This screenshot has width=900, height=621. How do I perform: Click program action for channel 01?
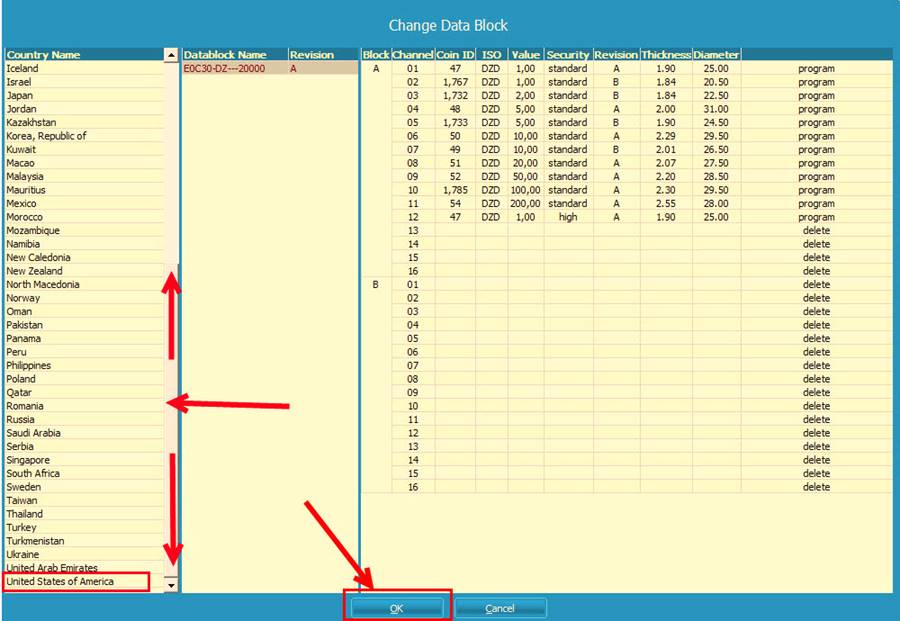816,69
